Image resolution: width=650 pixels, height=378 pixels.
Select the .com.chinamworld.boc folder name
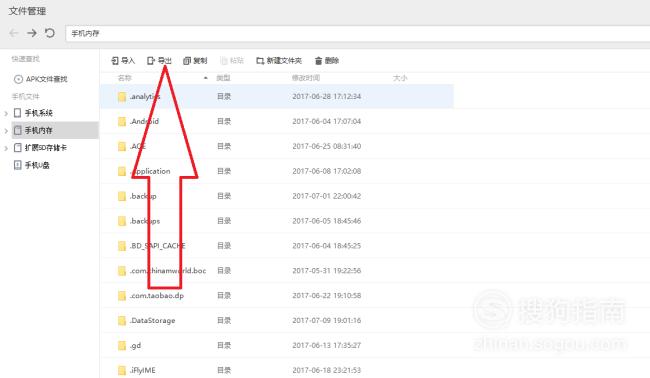pos(168,271)
